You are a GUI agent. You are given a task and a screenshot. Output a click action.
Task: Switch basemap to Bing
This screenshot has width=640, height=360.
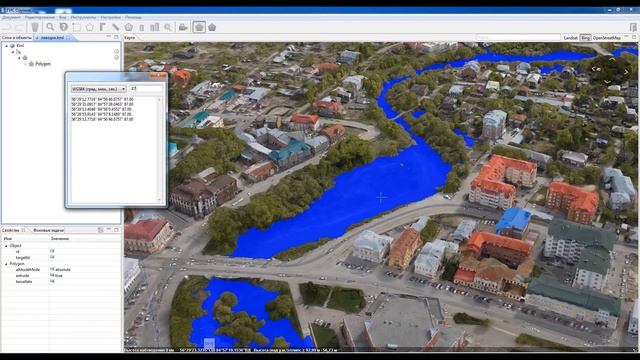tap(585, 38)
